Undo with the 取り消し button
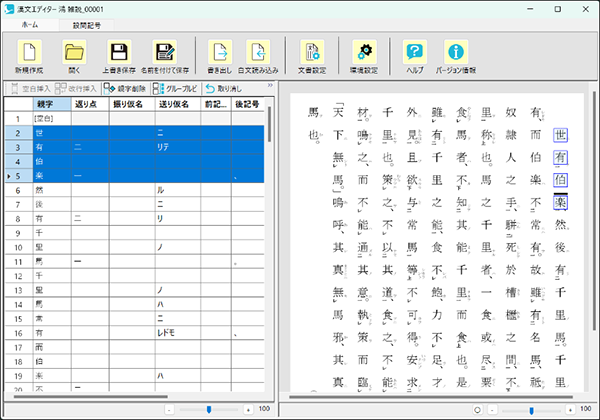Screen dimensions: 600x420 coord(223,88)
